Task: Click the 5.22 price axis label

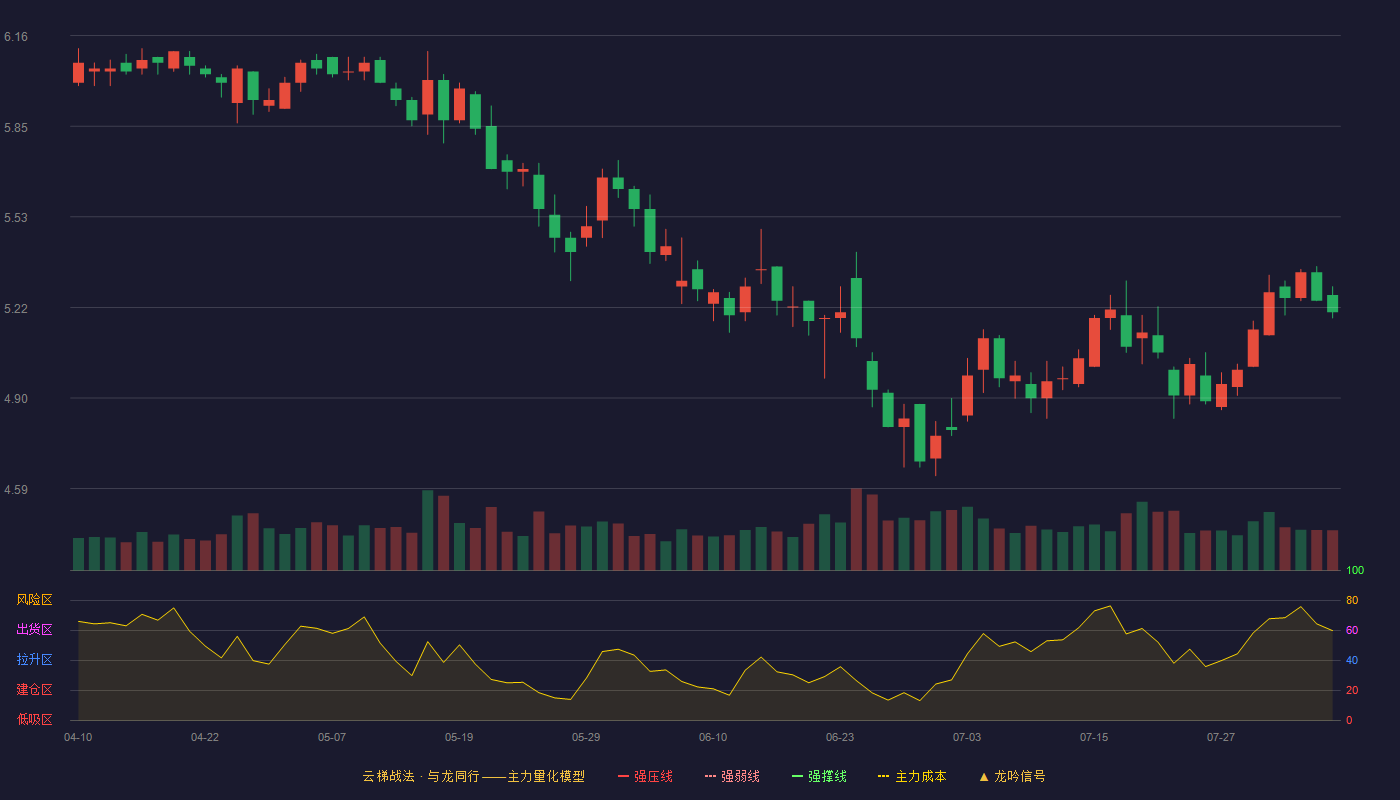Action: click(16, 309)
